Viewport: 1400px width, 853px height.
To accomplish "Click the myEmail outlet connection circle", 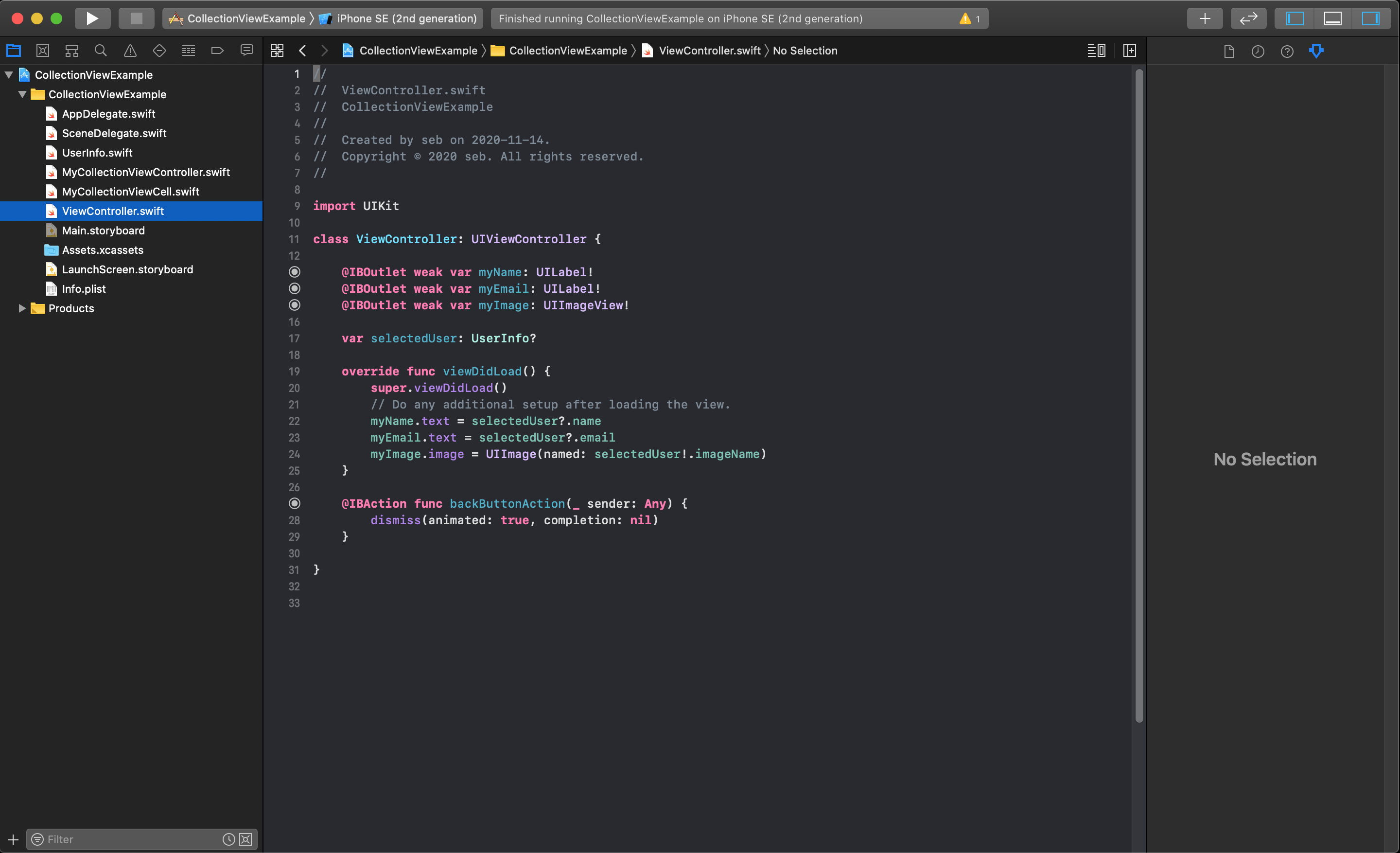I will click(x=294, y=288).
